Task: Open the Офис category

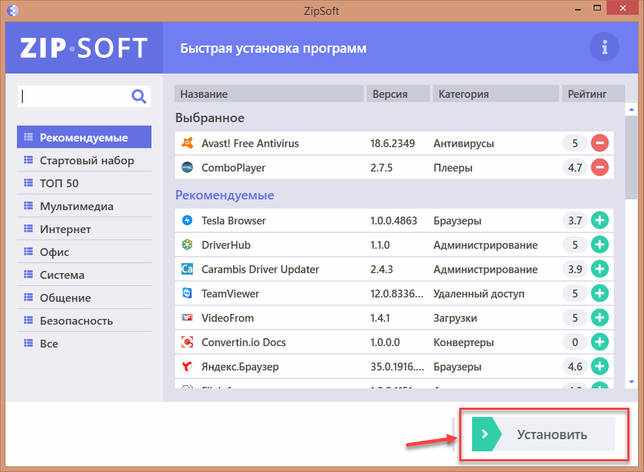Action: [x=84, y=252]
